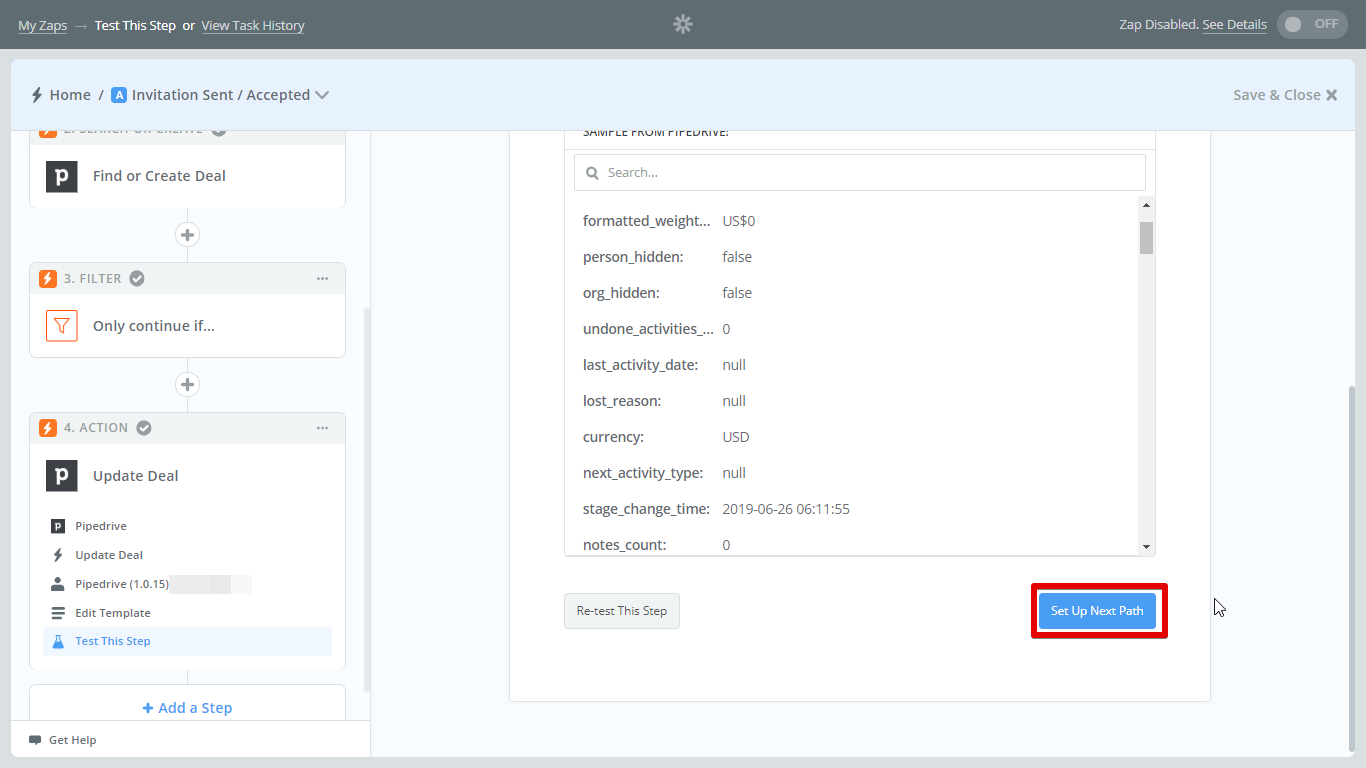Select the Update Deal step header
This screenshot has height=768, width=1366.
[x=187, y=476]
